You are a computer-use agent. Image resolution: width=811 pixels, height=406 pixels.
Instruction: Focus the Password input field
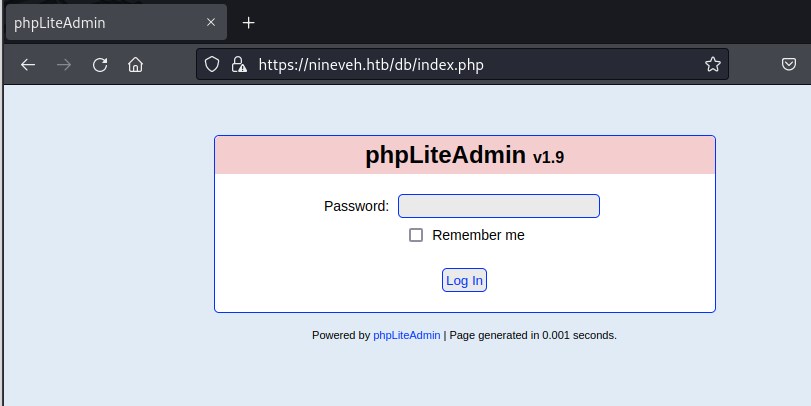point(499,206)
